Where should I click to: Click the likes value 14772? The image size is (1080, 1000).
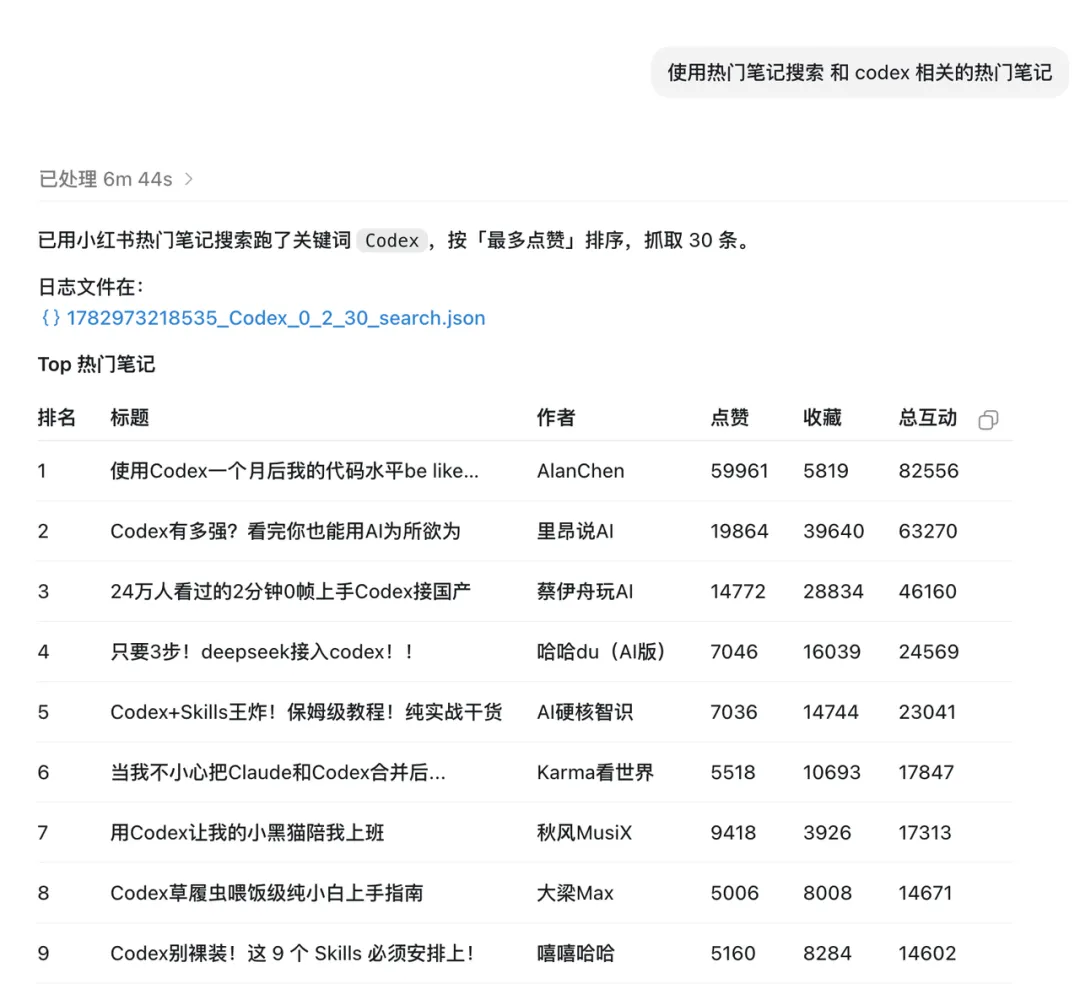pyautogui.click(x=738, y=592)
